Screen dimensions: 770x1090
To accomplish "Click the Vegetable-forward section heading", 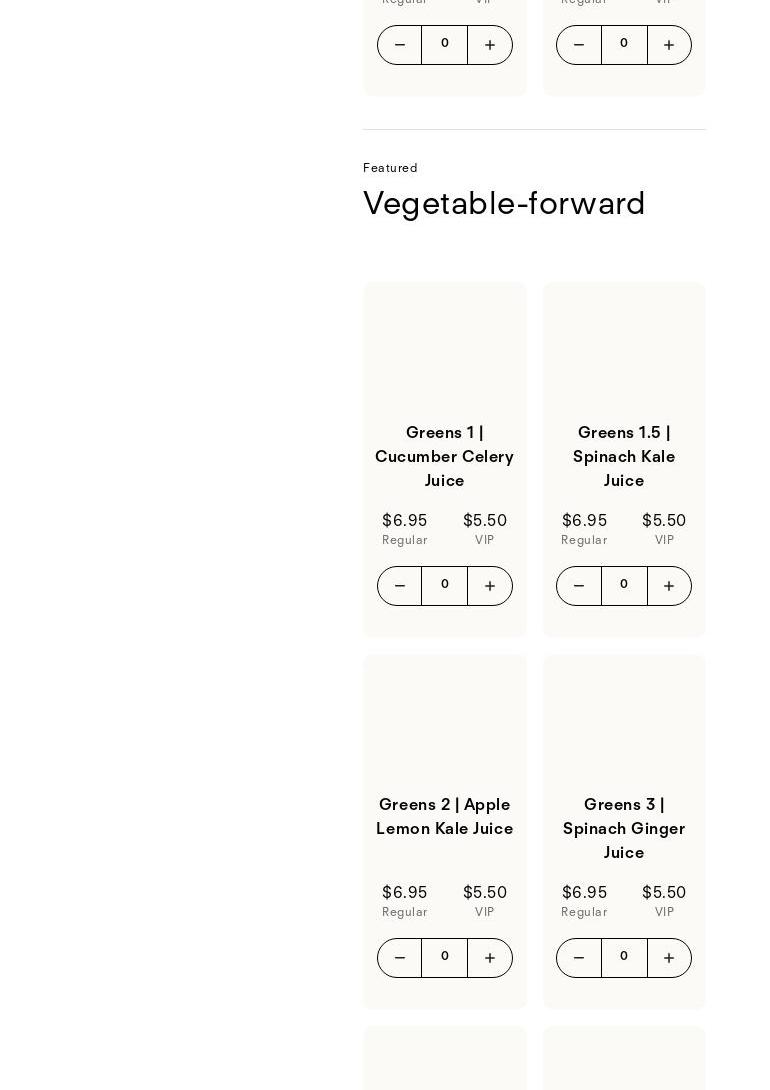I will click(504, 204).
